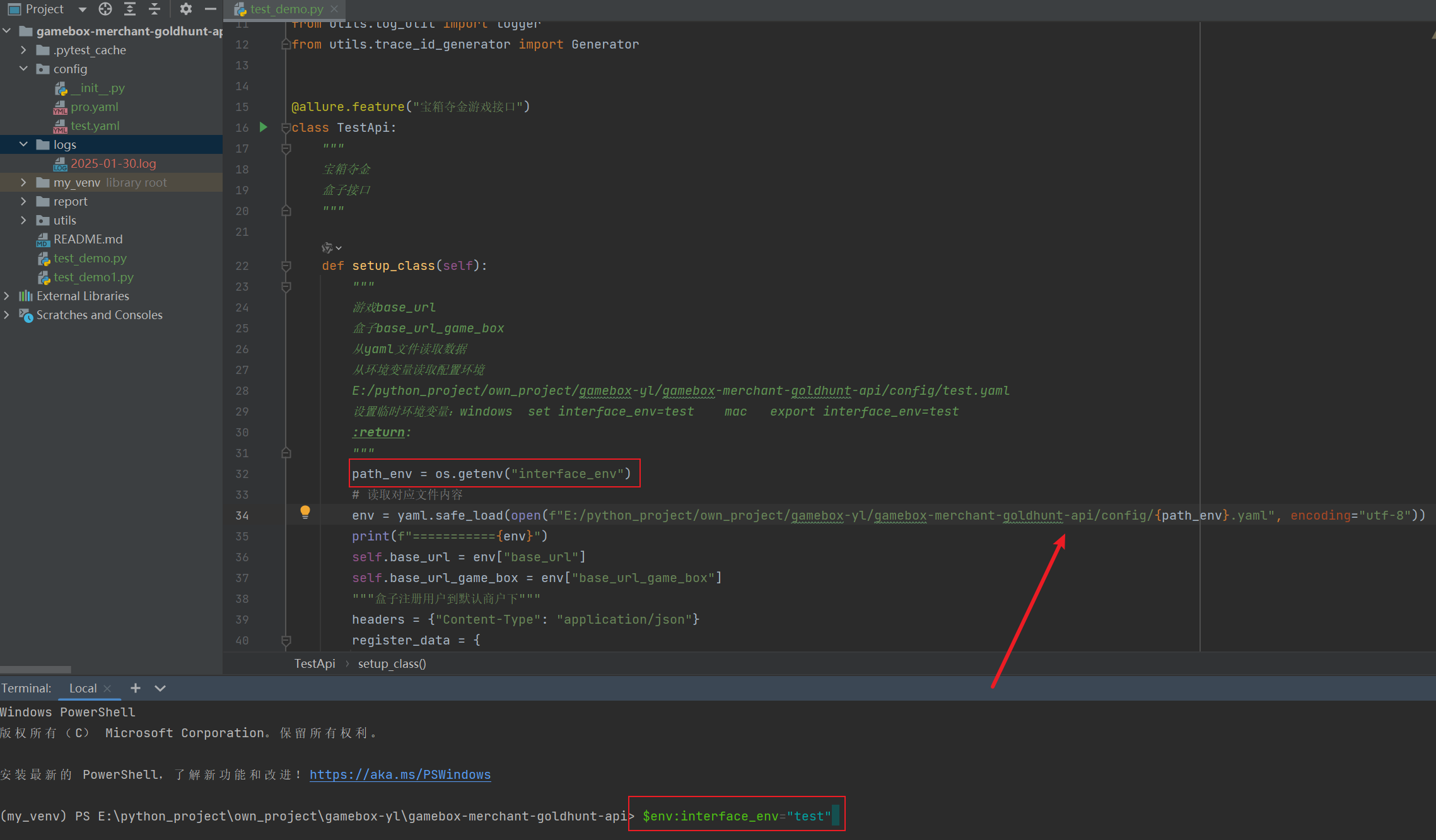Screen dimensions: 1436x840
Task: Click Expand All icon in Project toolbar
Action: click(130, 9)
